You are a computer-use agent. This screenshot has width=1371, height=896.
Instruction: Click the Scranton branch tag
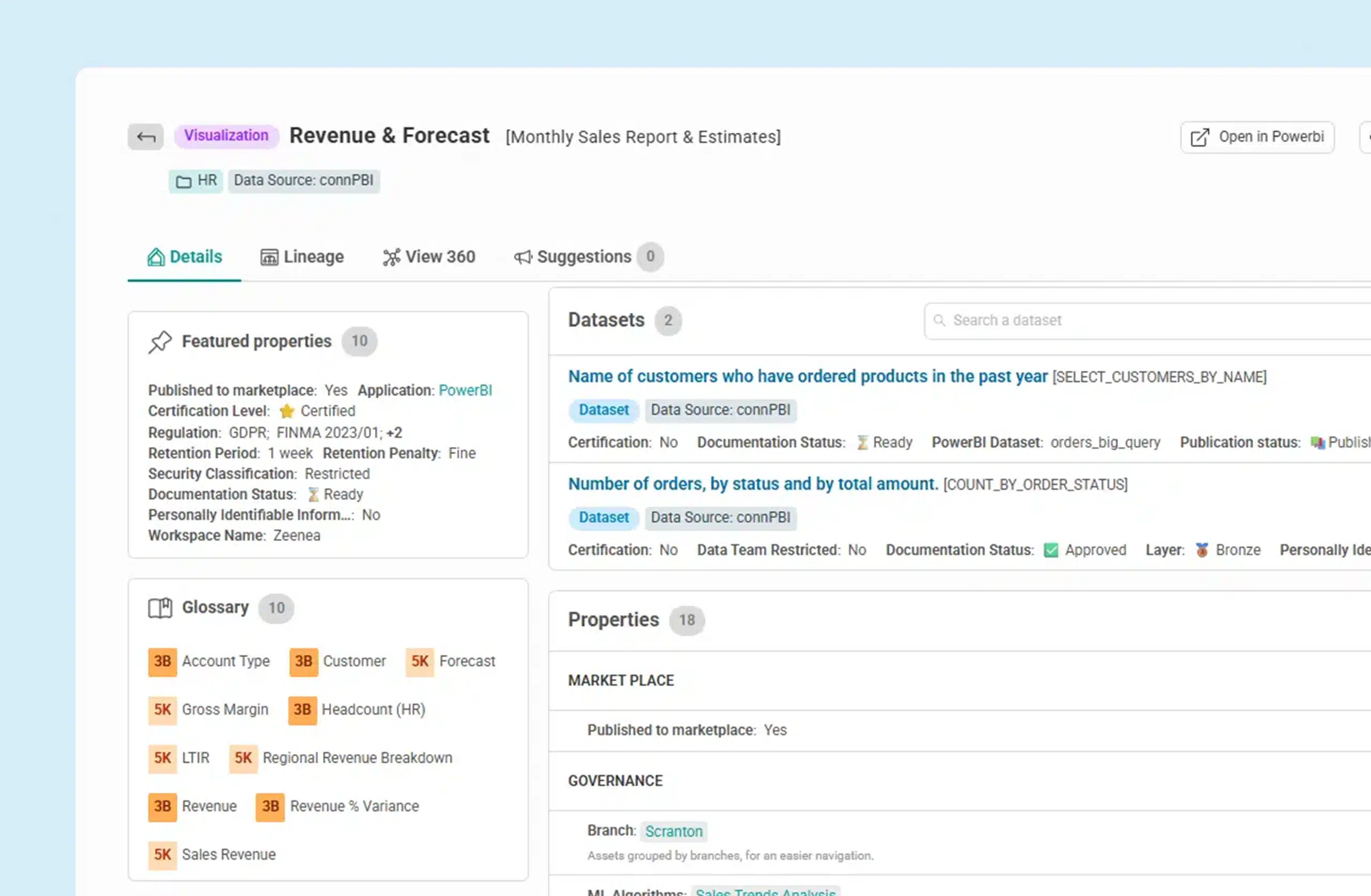673,832
